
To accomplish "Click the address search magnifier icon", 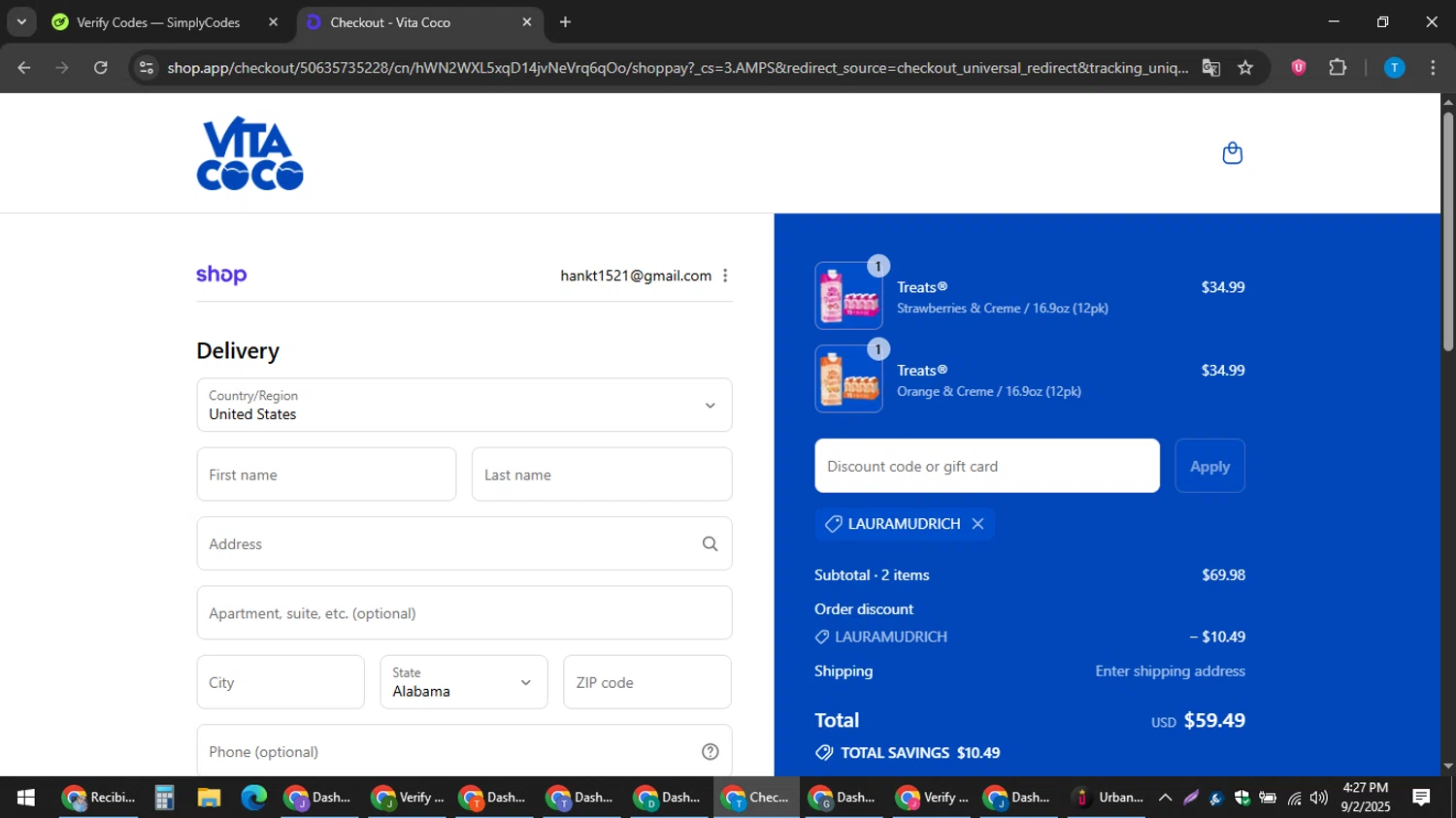I will [x=711, y=543].
